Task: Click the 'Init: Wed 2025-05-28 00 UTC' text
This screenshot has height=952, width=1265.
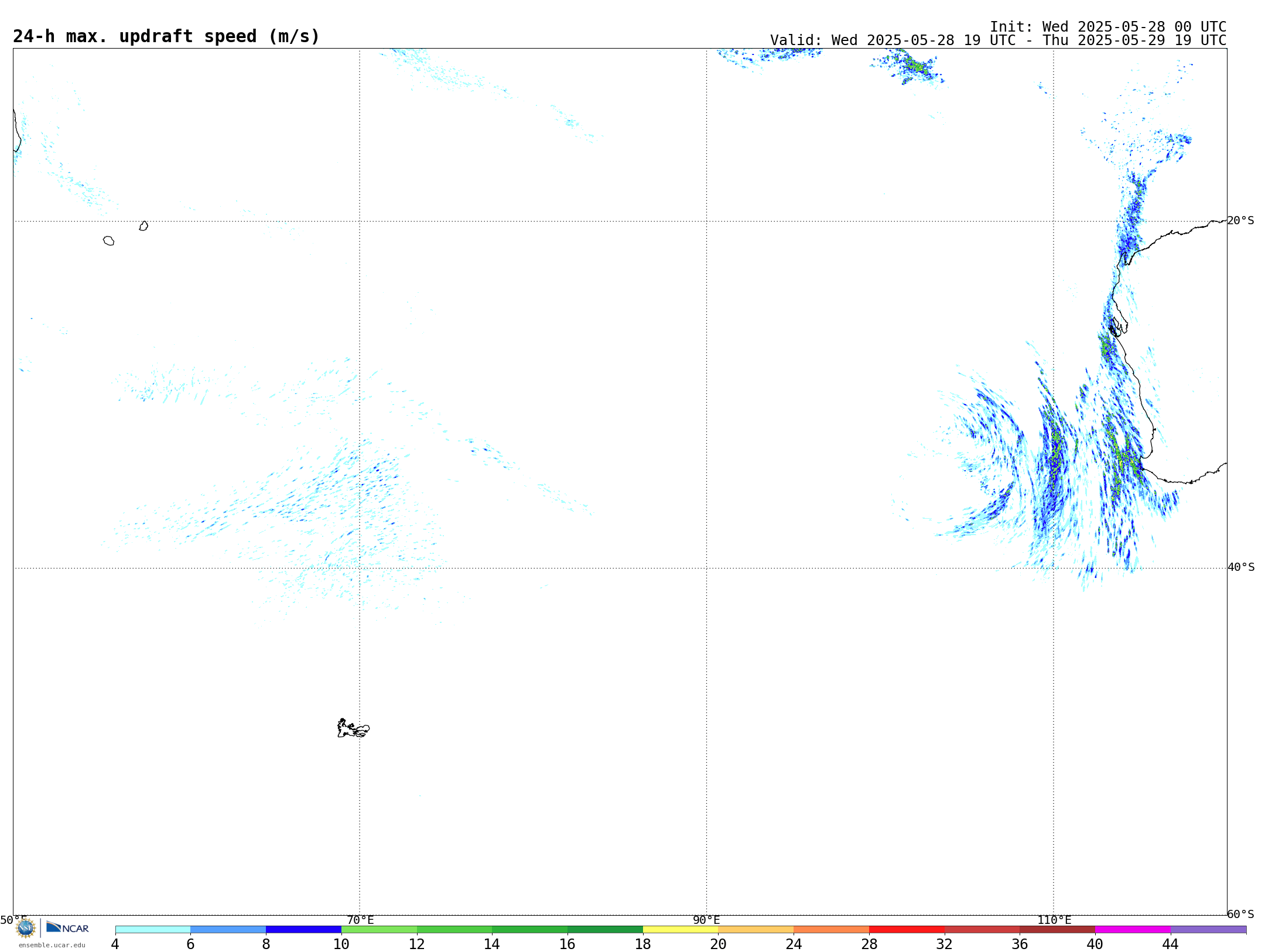Action: click(1108, 27)
